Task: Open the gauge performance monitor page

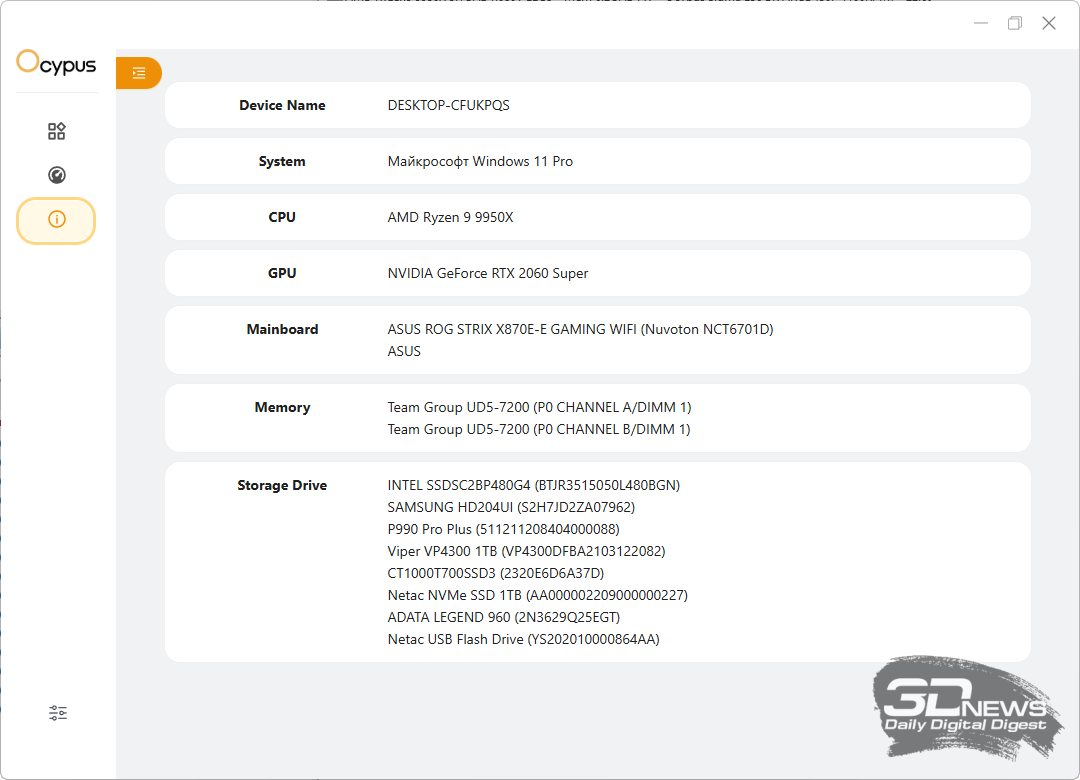Action: (57, 175)
